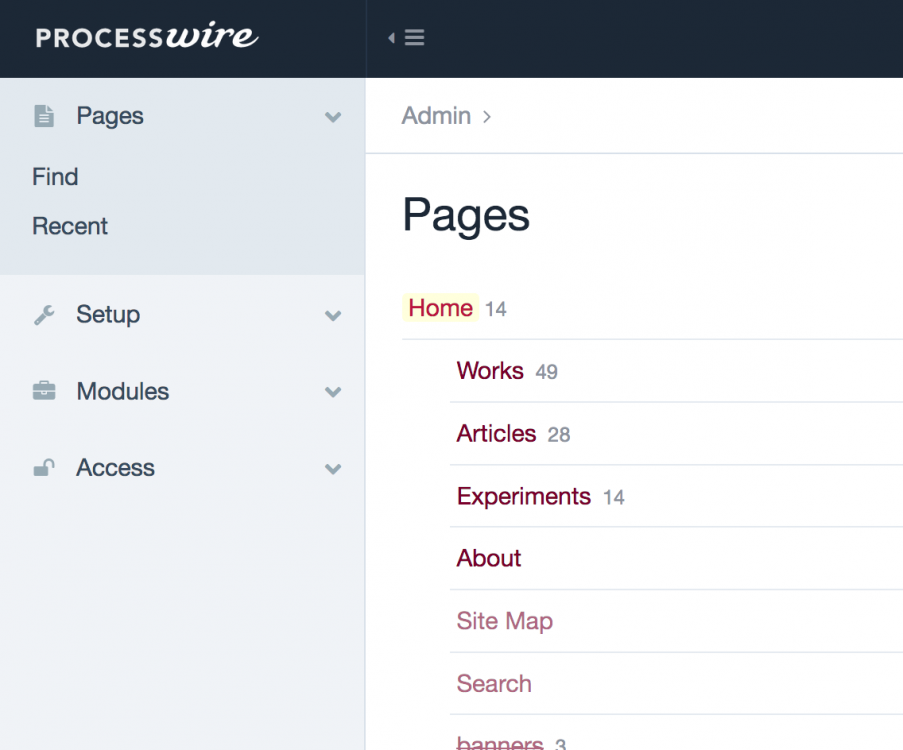The height and width of the screenshot is (750, 903).
Task: Toggle the sidebar with hamburger icon
Action: pos(407,38)
